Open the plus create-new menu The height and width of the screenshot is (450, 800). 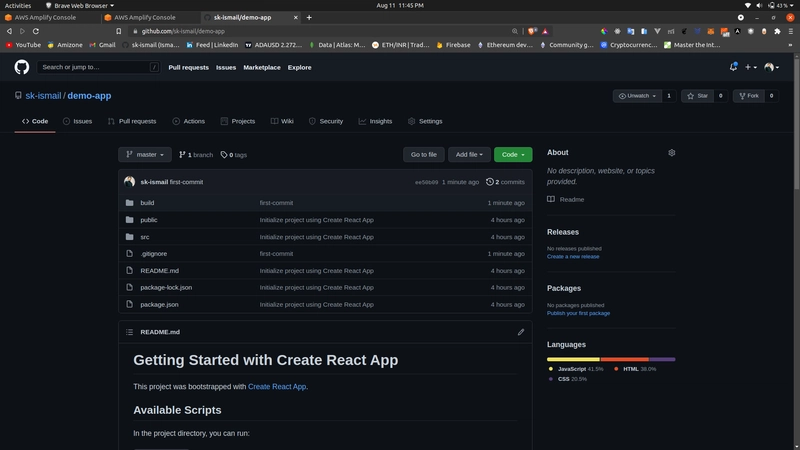click(750, 67)
